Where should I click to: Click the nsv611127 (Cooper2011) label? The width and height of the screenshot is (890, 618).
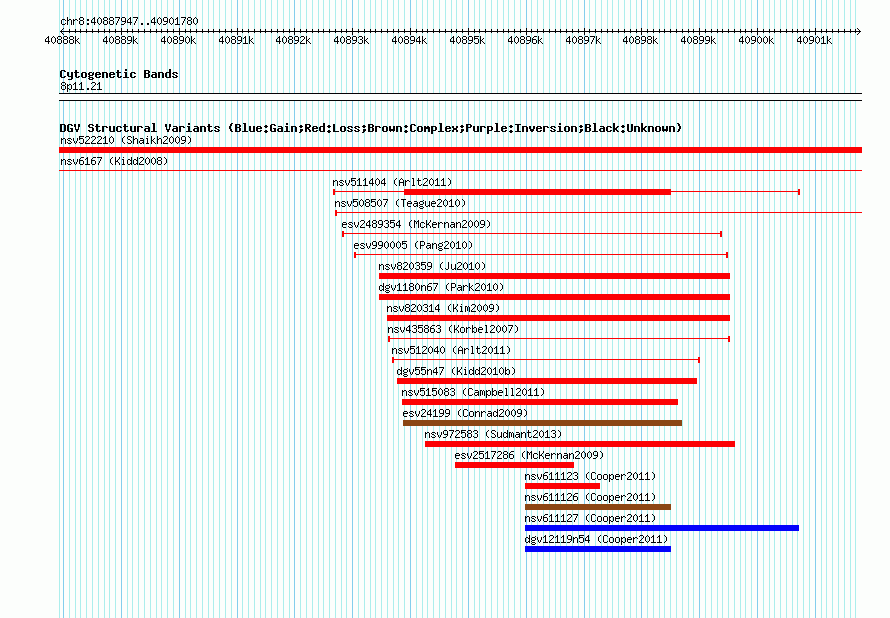(590, 518)
